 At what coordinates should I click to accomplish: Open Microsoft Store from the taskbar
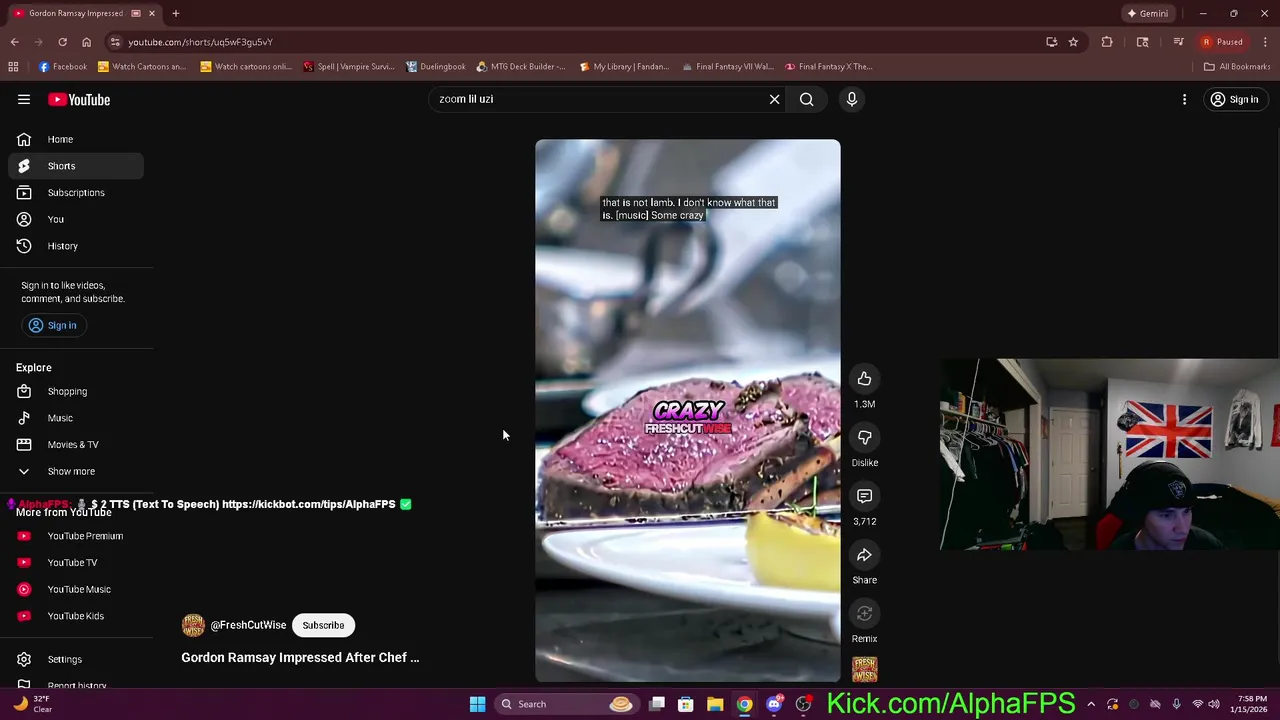click(686, 704)
